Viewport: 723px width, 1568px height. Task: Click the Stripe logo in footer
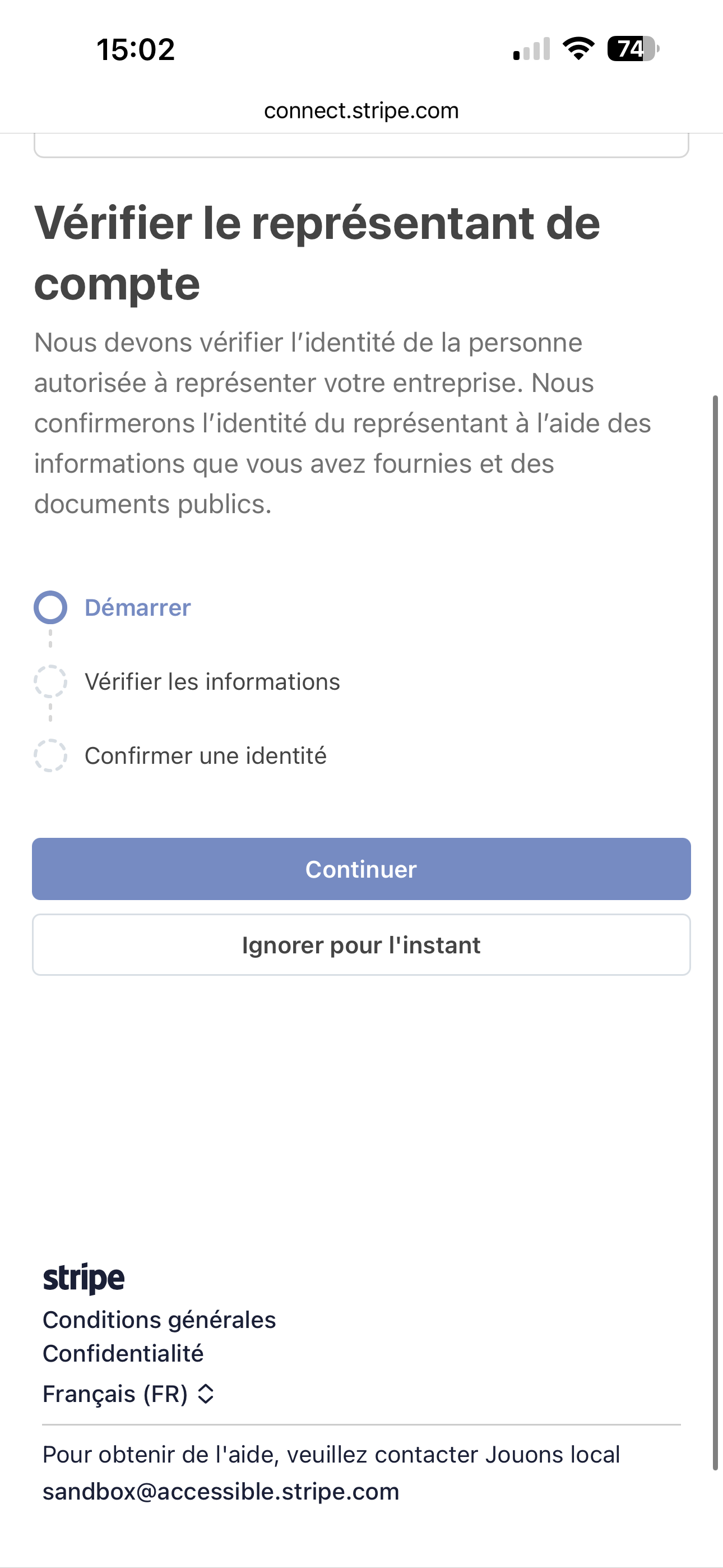pos(84,1278)
